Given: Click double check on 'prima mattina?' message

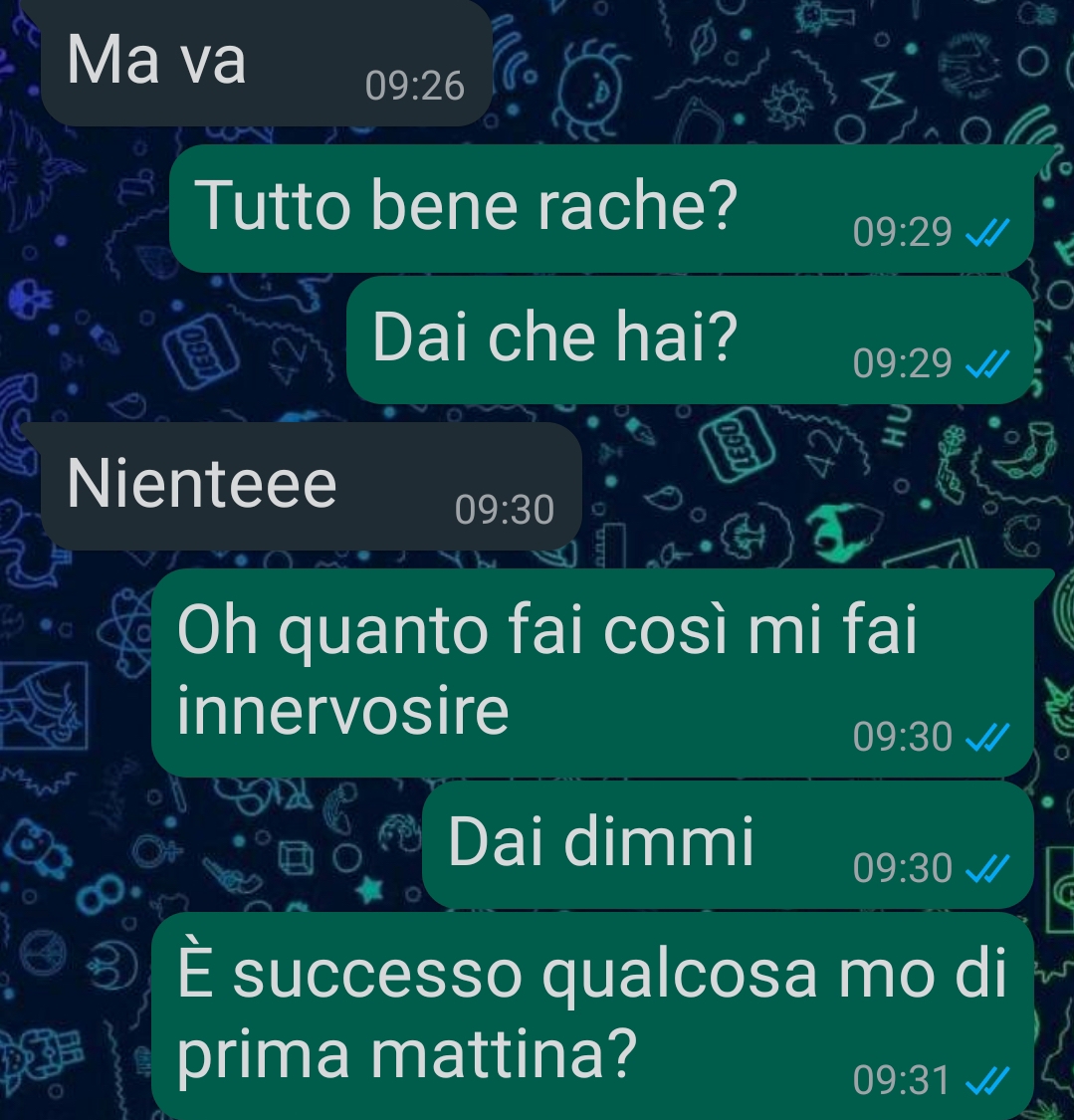Looking at the screenshot, I should pos(986,1081).
